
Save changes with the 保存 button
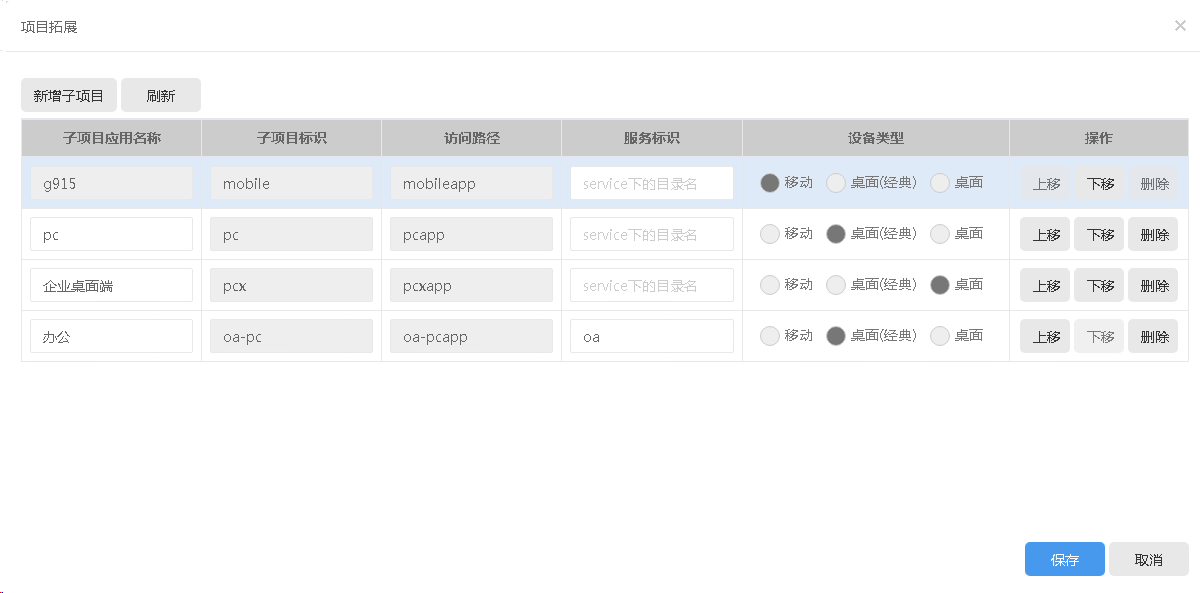(1065, 559)
